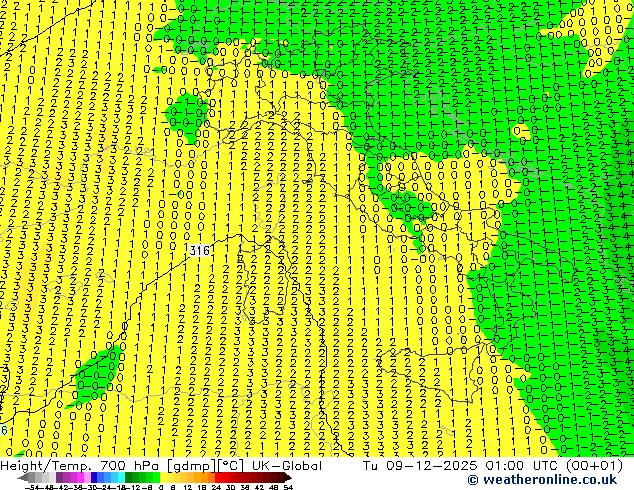Click the weatheronline.co.uk copyright link
The width and height of the screenshot is (634, 490).
[542, 480]
